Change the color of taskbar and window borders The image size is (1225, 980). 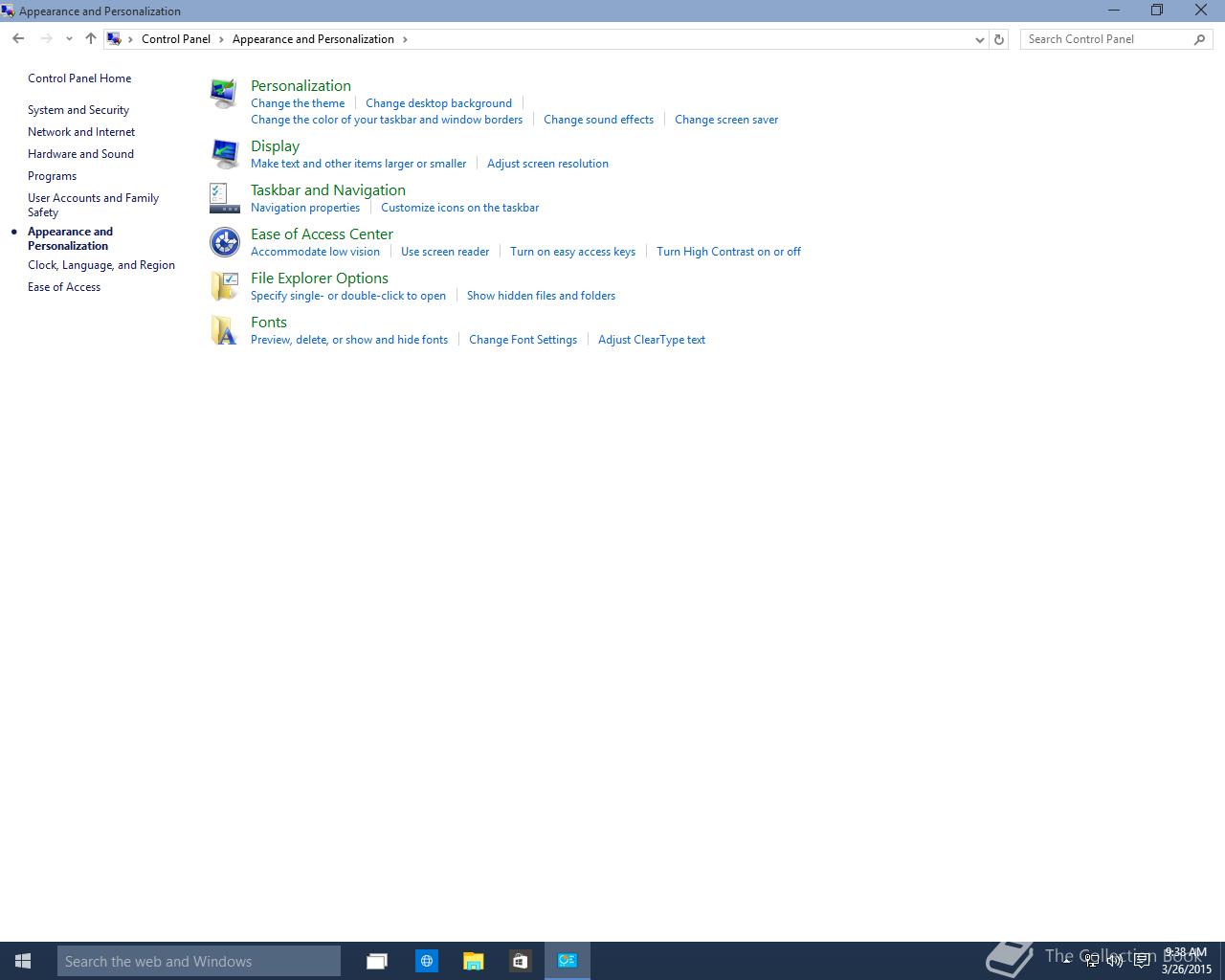pyautogui.click(x=387, y=120)
